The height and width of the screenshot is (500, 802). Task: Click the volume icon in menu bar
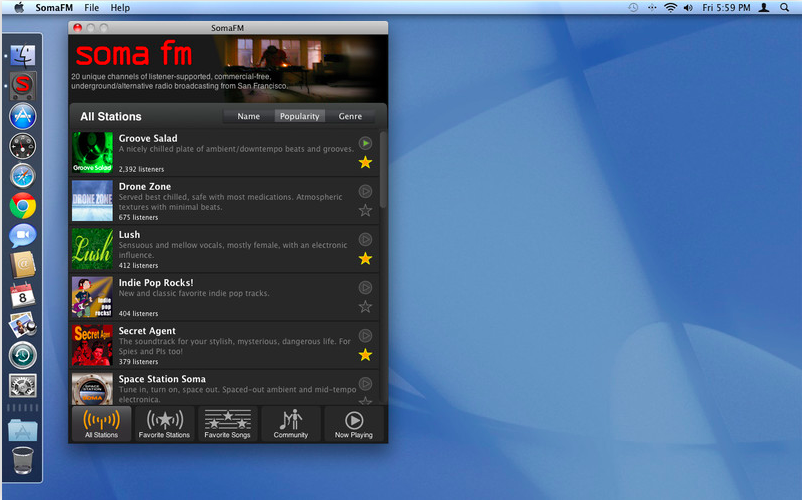(x=688, y=8)
